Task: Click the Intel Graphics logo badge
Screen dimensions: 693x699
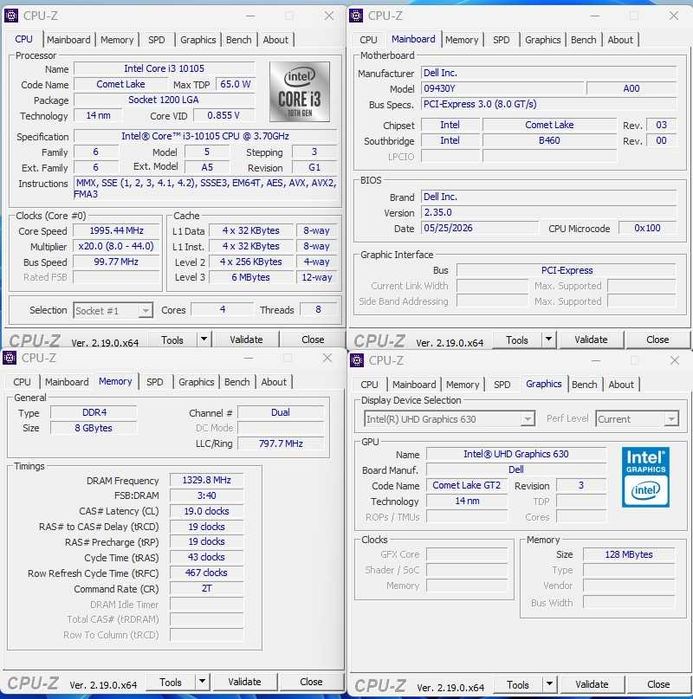Action: [645, 477]
